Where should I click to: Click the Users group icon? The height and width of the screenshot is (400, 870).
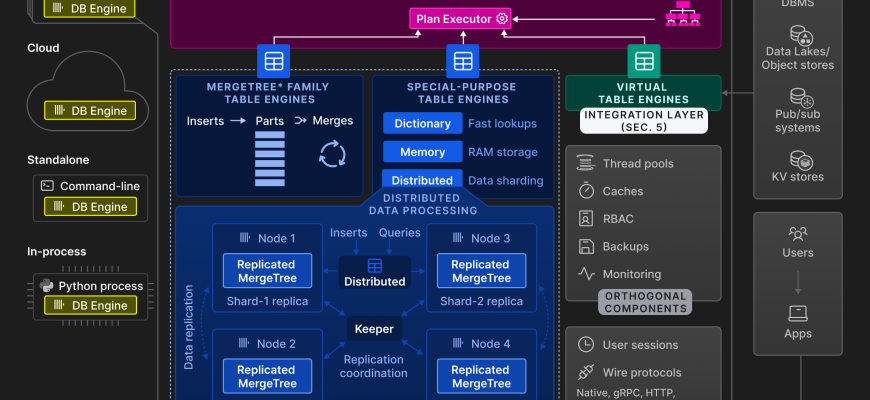798,234
